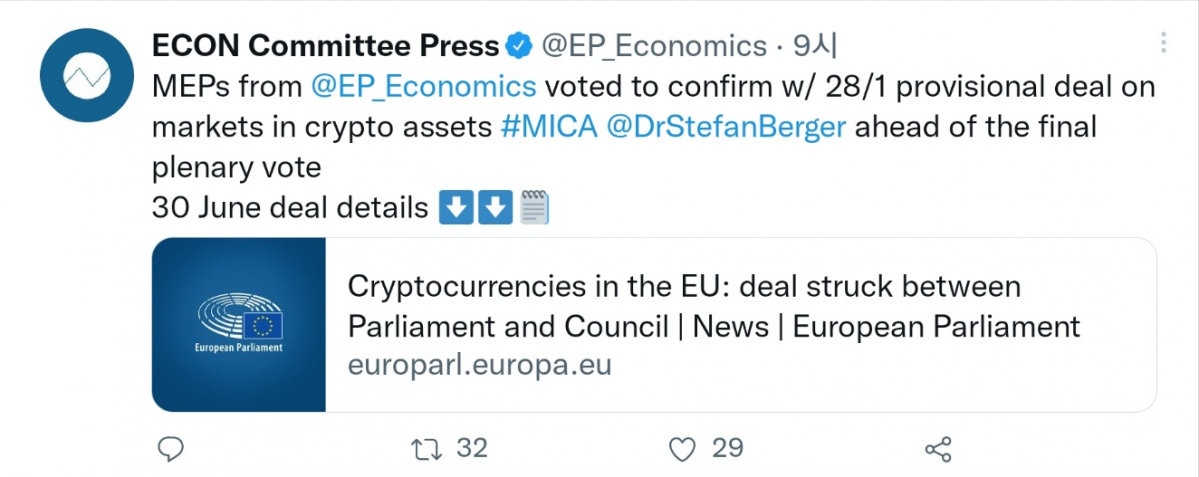This screenshot has height=477, width=1199.
Task: Click the first down-arrow emoji in tweet
Action: click(x=456, y=208)
